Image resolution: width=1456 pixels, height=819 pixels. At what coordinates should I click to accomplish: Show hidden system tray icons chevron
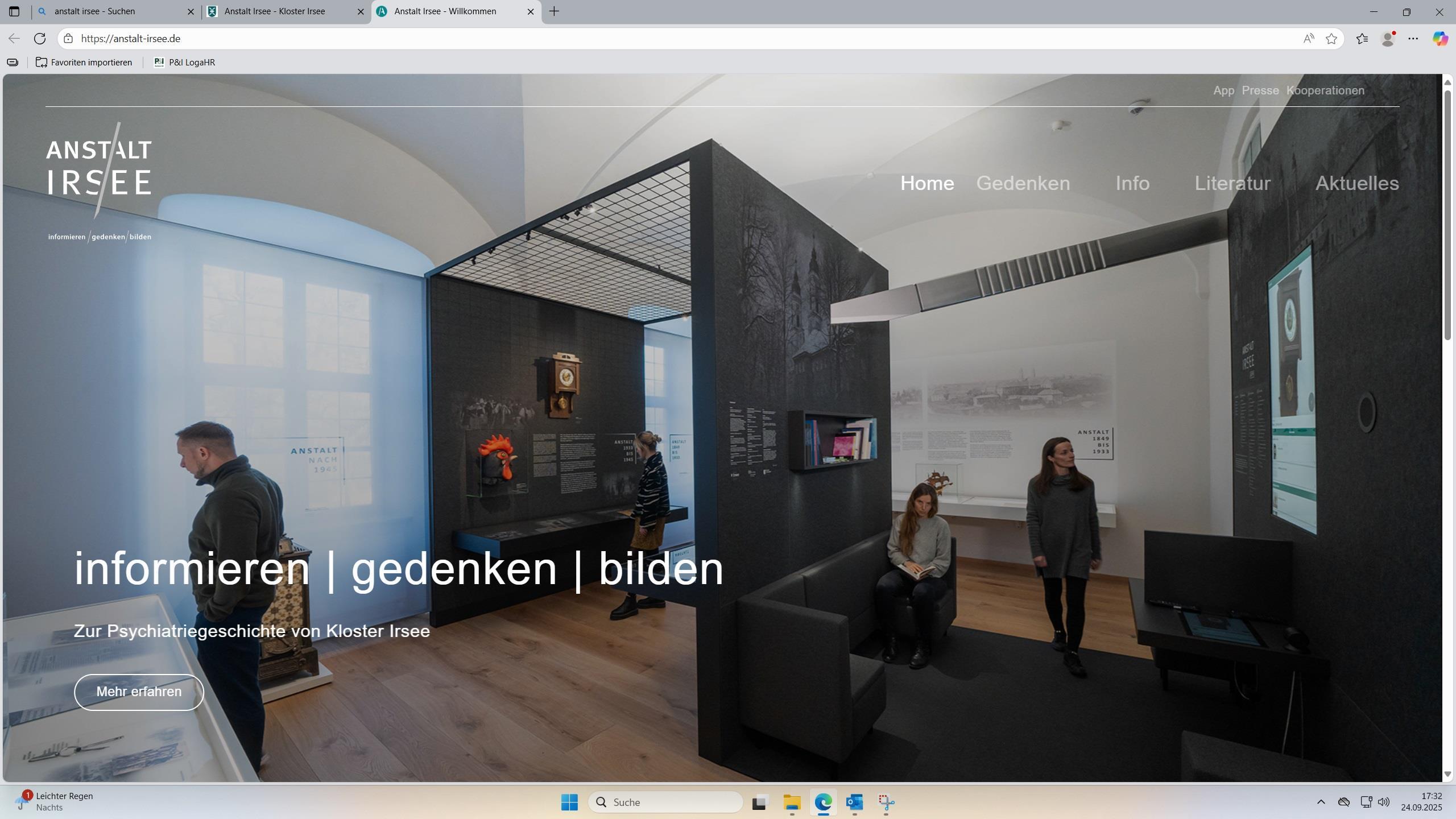[x=1321, y=802]
